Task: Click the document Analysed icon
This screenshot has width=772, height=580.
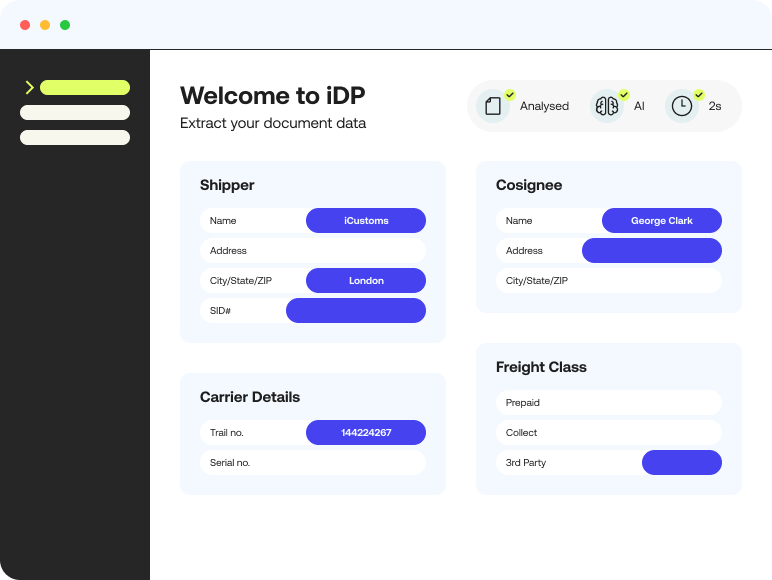Action: tap(493, 106)
